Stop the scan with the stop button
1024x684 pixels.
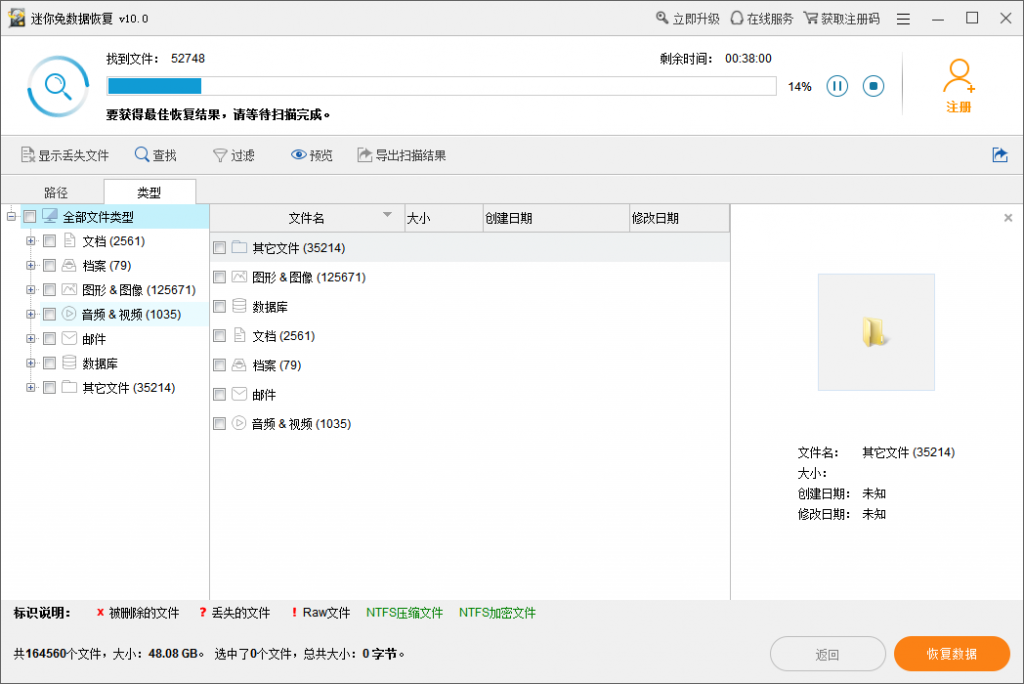(x=873, y=86)
